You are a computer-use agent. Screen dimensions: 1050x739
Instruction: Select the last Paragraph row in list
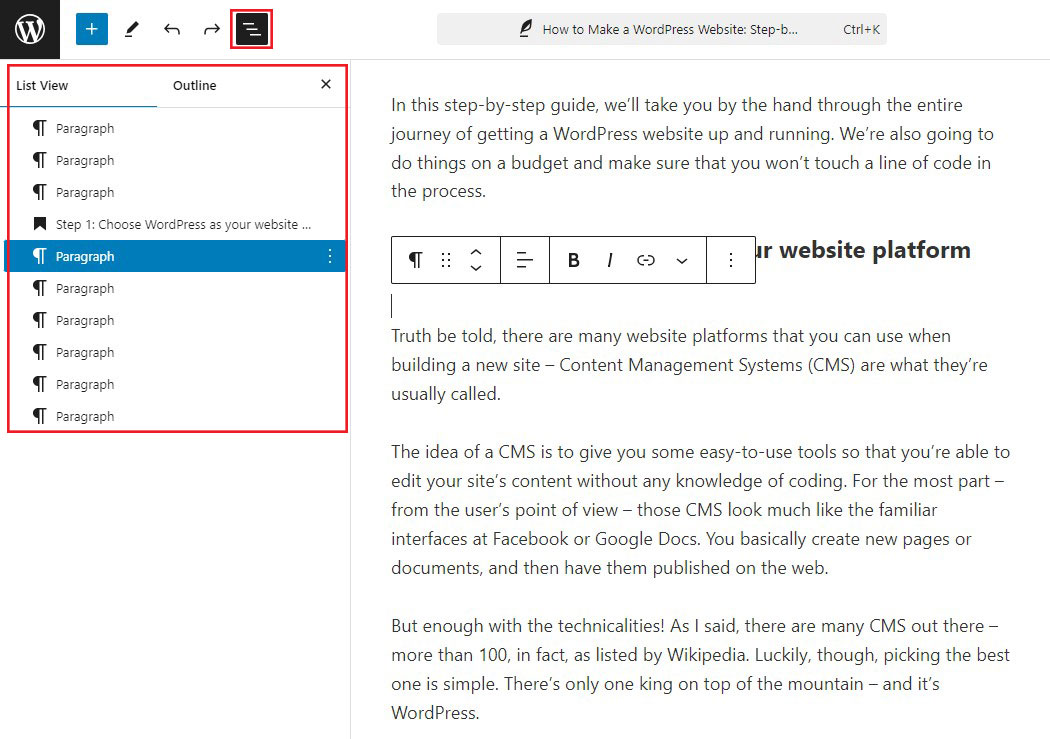[177, 416]
